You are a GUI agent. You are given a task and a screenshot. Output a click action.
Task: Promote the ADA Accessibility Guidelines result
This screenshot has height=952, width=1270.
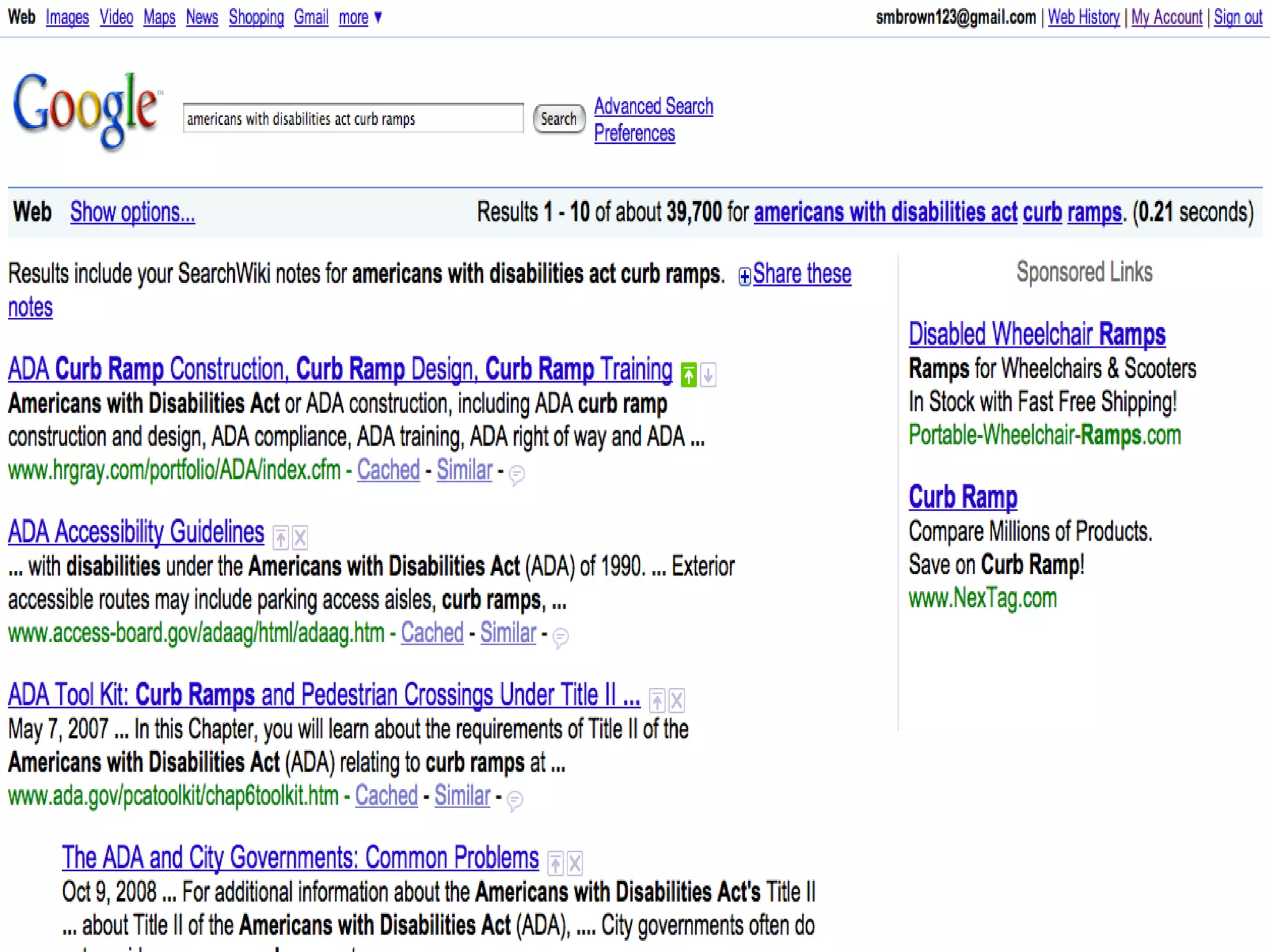click(x=281, y=537)
